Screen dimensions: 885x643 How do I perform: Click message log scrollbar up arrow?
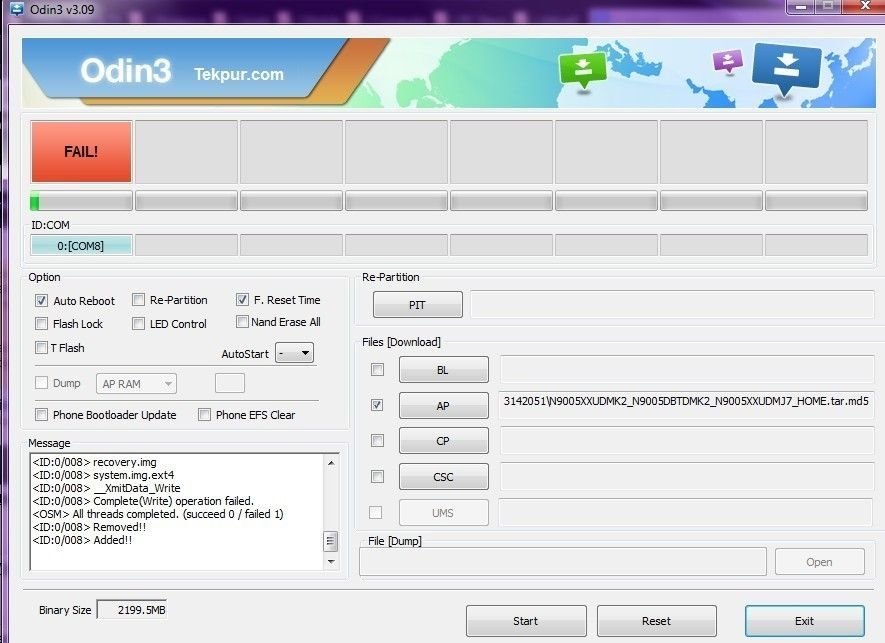tap(331, 463)
